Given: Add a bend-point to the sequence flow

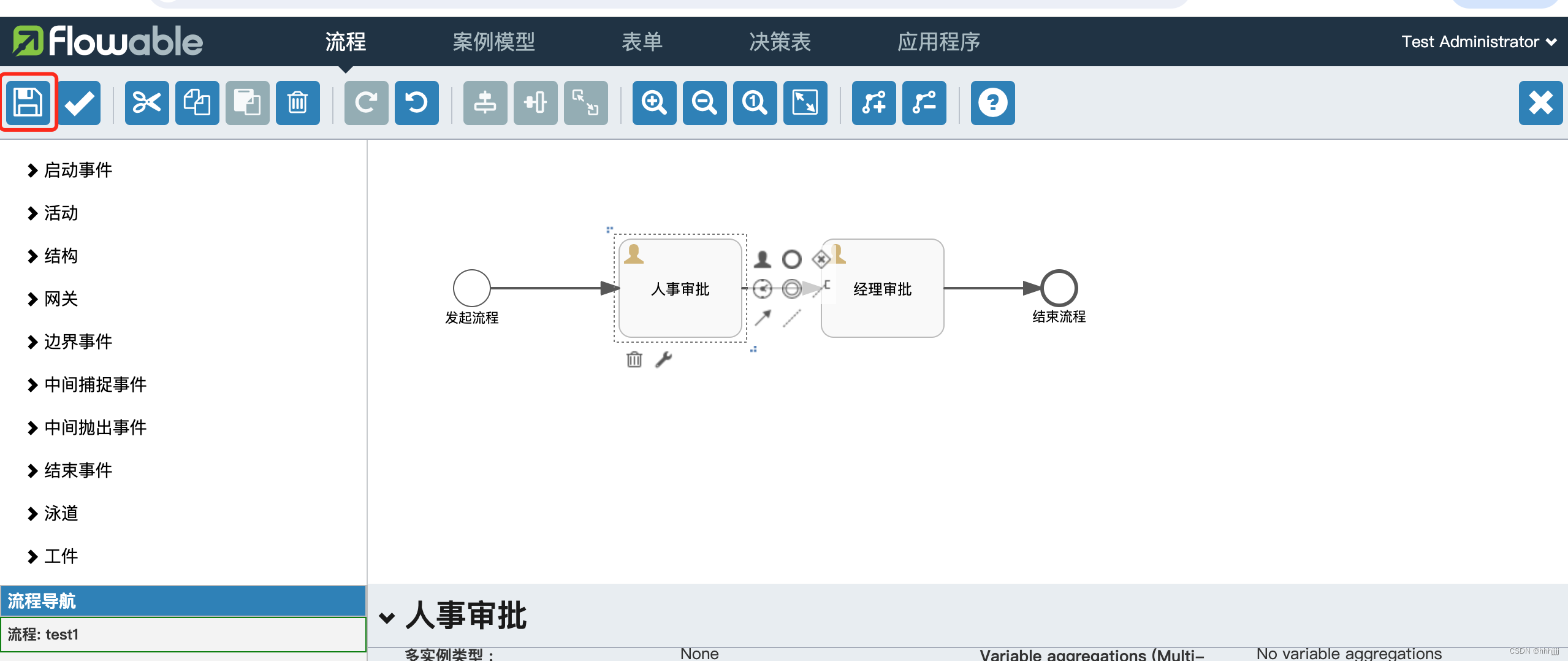Looking at the screenshot, I should pyautogui.click(x=873, y=102).
